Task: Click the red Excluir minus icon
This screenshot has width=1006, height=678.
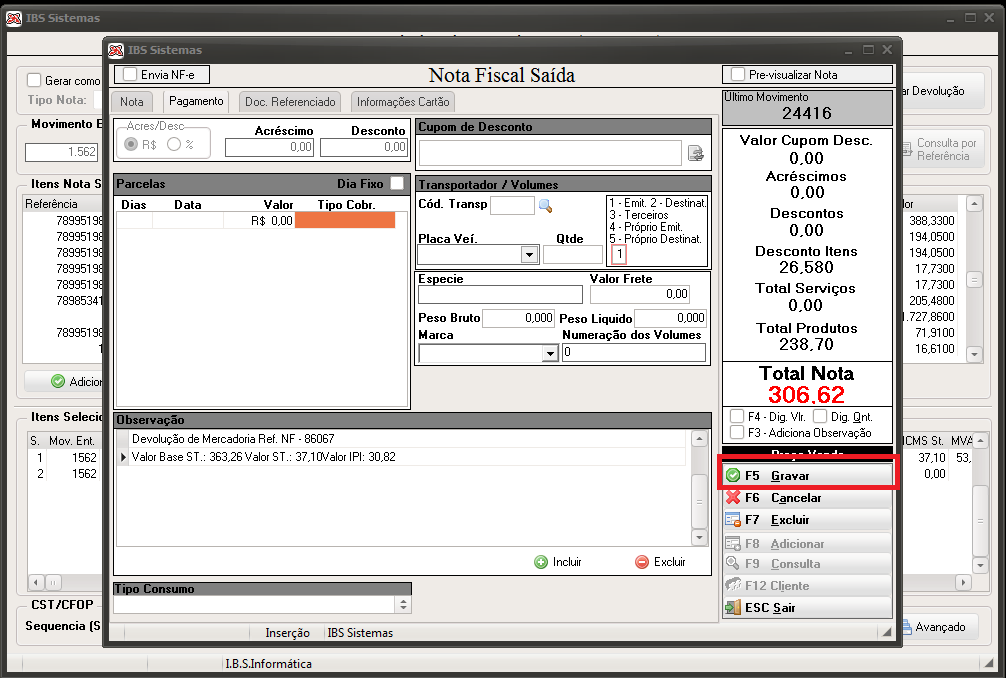Action: [642, 562]
